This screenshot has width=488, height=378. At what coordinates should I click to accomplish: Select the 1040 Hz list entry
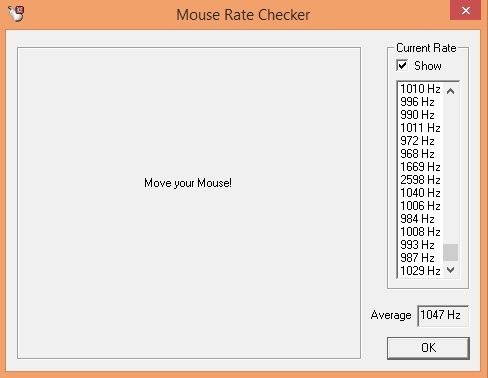(420, 193)
